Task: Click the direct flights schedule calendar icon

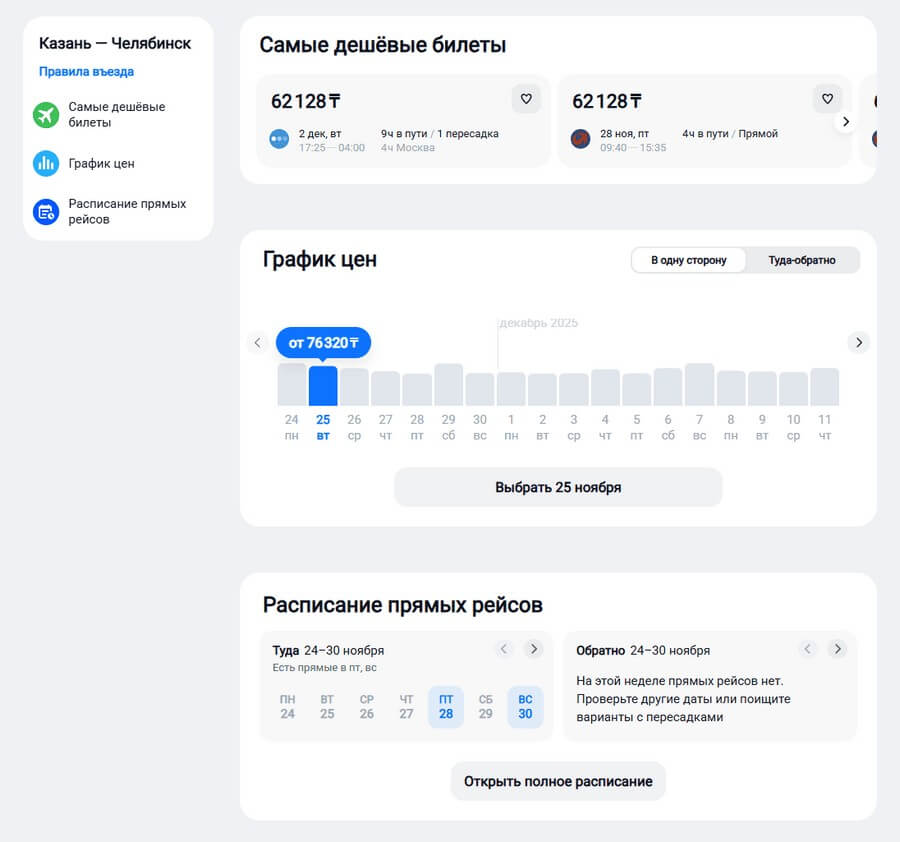Action: (46, 212)
